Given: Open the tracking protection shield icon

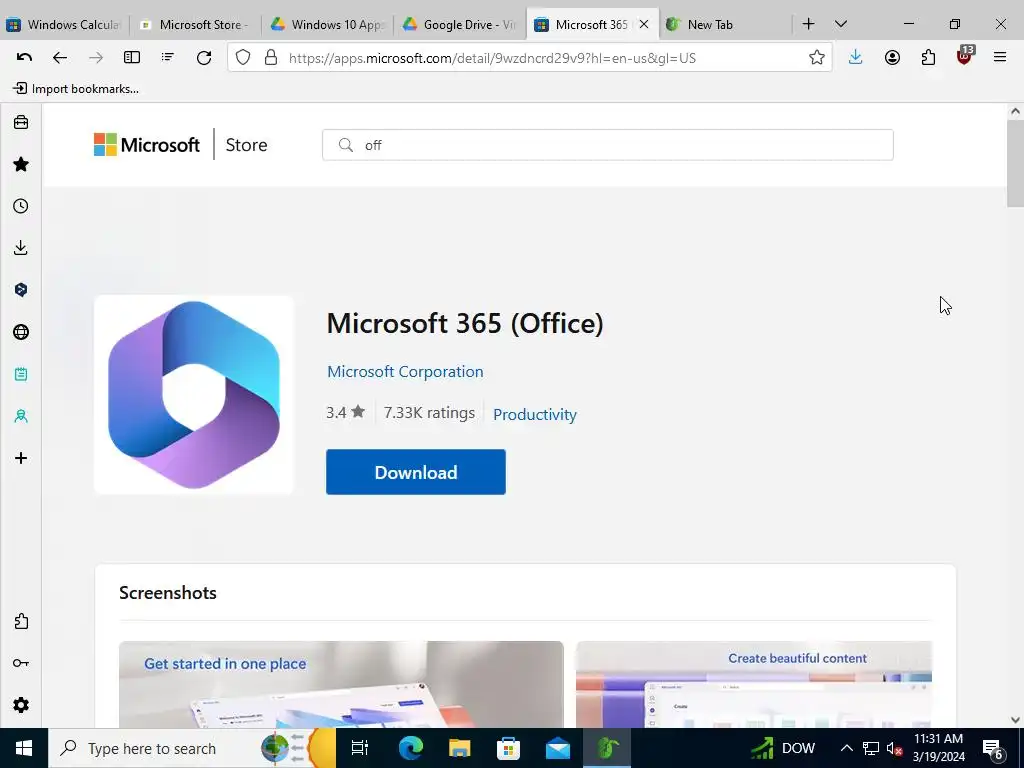Looking at the screenshot, I should 243,57.
